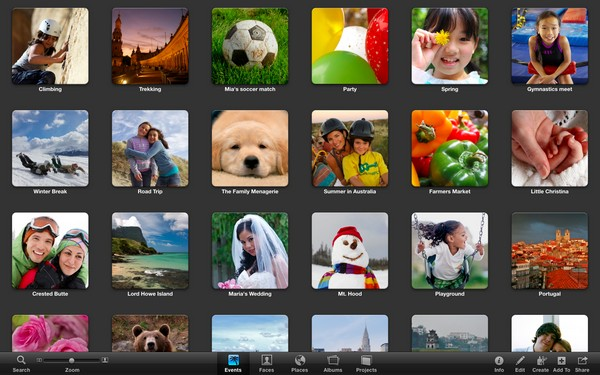Viewport: 600px width, 375px height.
Task: Open the skyscraper spire event thumbnail
Action: pyautogui.click(x=350, y=333)
